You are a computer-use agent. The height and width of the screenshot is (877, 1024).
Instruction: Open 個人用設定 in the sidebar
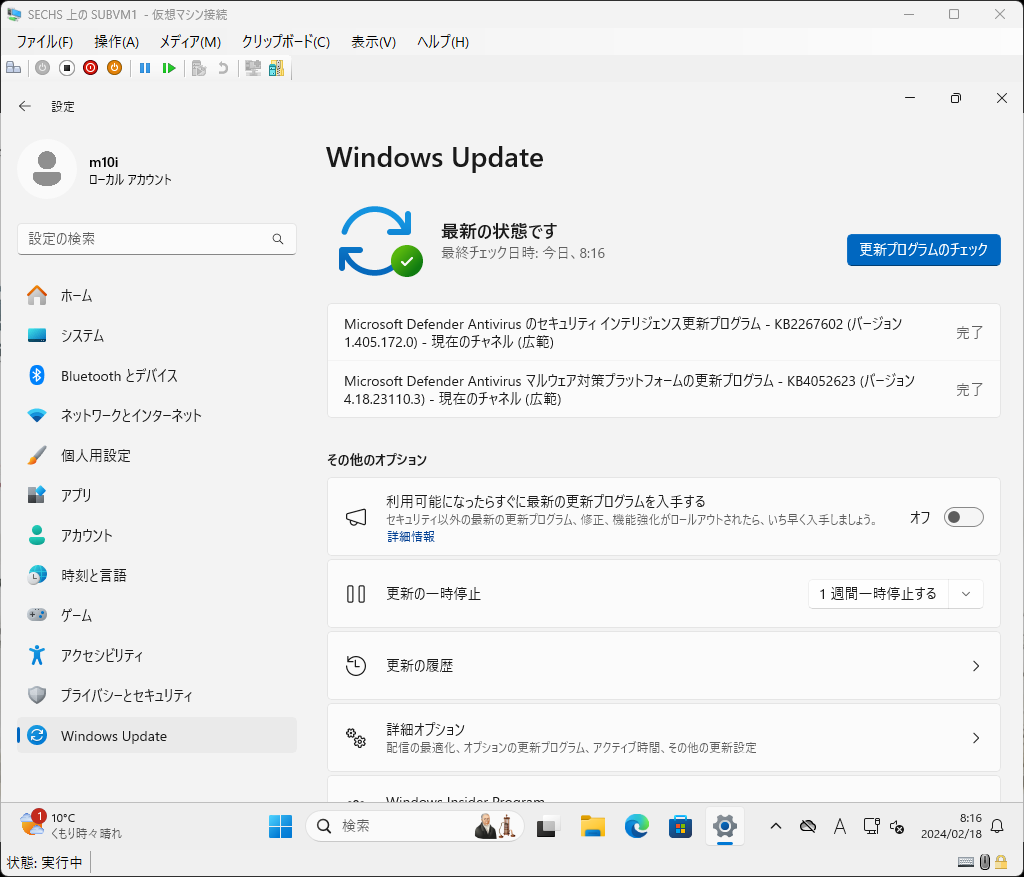click(157, 456)
